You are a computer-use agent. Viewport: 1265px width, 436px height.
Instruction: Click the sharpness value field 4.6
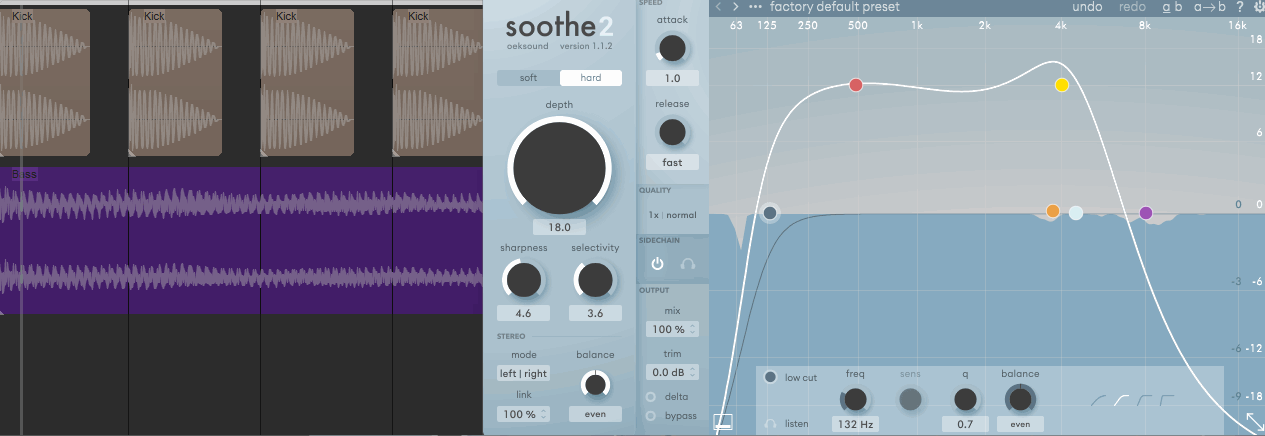tap(523, 313)
